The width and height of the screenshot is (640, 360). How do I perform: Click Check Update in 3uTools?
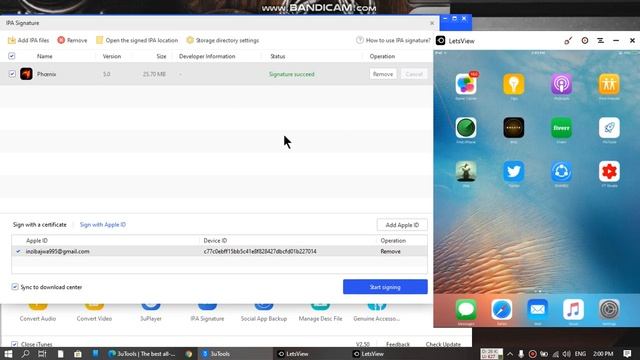[x=443, y=344]
